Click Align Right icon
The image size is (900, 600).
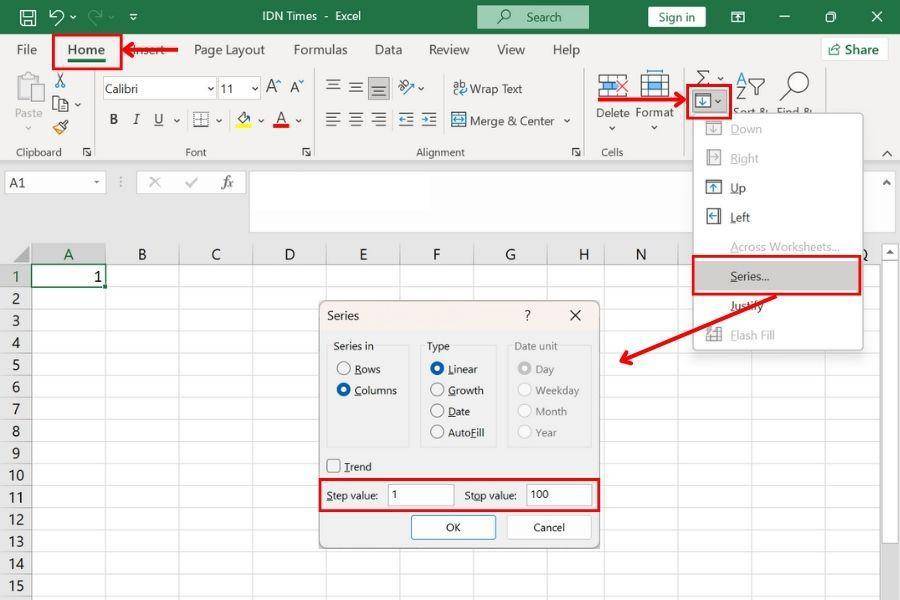tap(379, 119)
